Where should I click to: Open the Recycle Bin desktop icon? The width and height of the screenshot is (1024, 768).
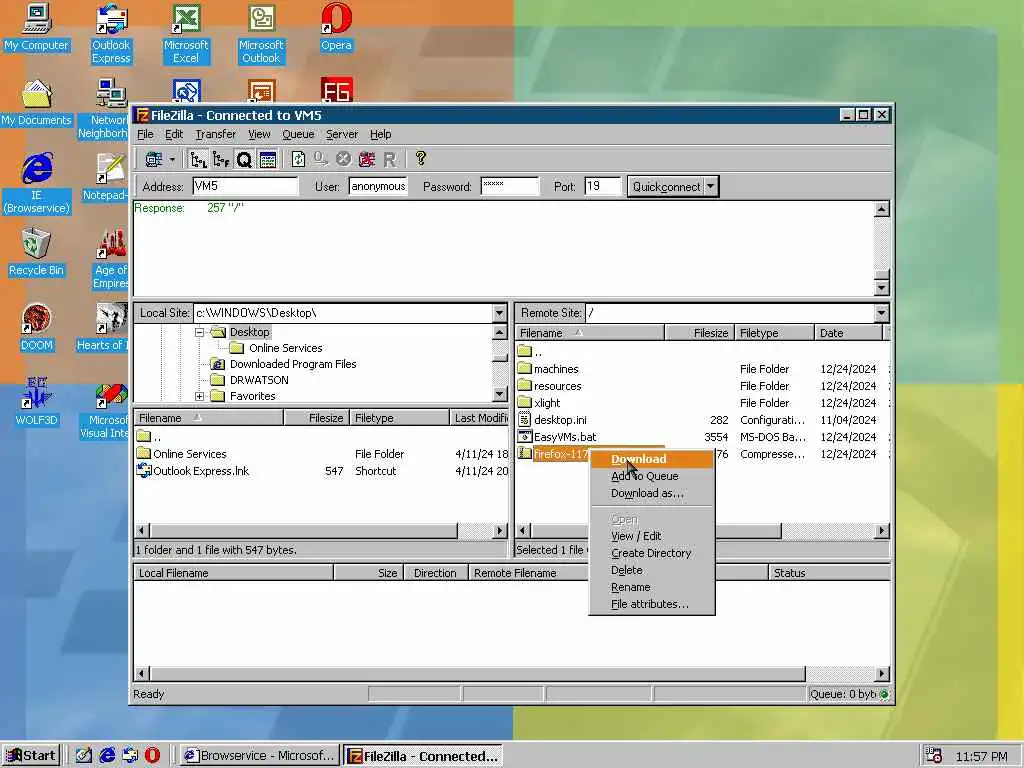(x=36, y=252)
